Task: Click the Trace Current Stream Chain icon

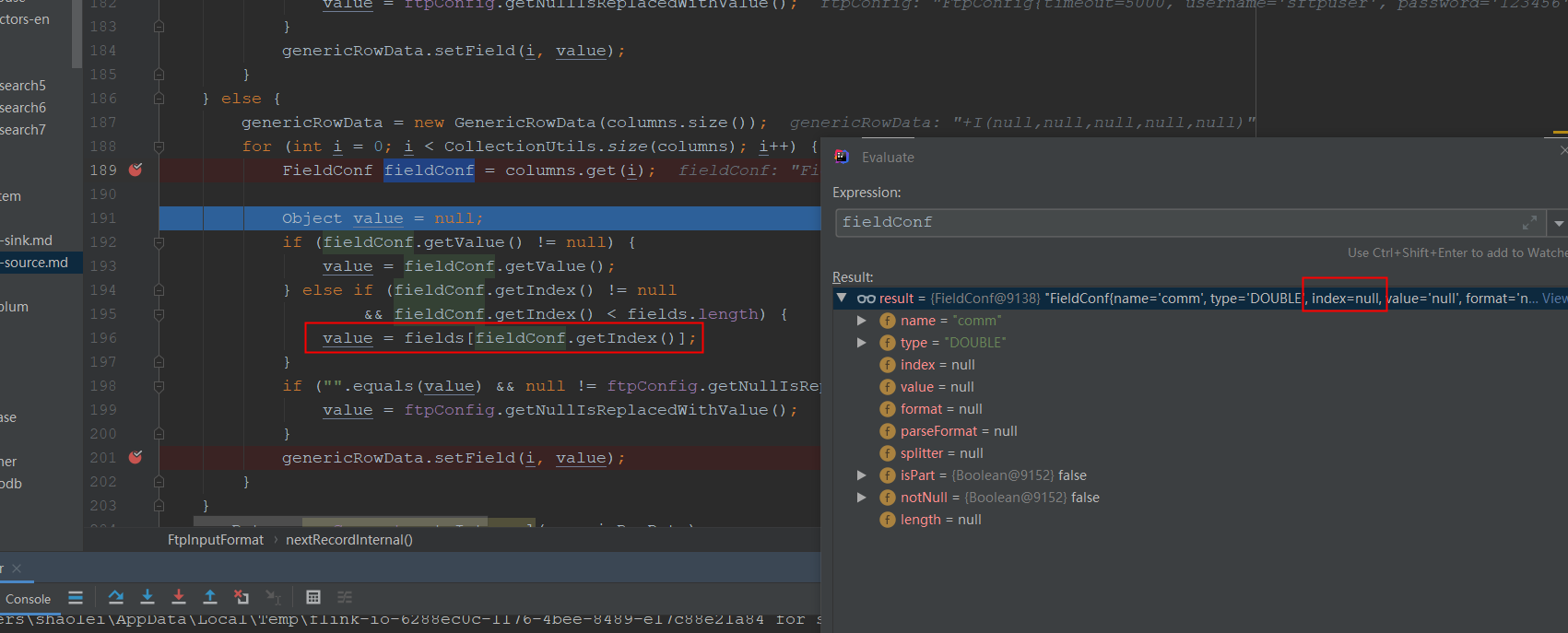Action: [x=345, y=597]
